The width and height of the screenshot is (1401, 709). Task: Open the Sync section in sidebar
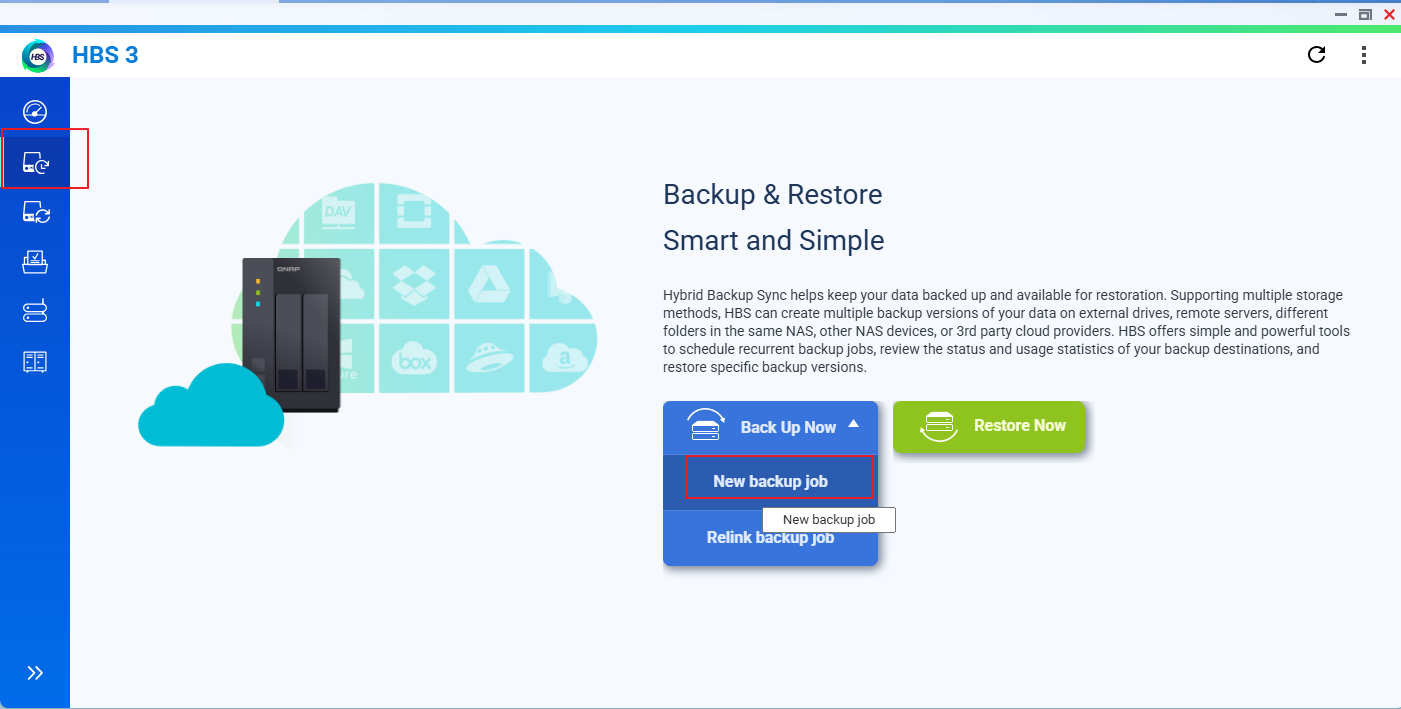tap(35, 212)
